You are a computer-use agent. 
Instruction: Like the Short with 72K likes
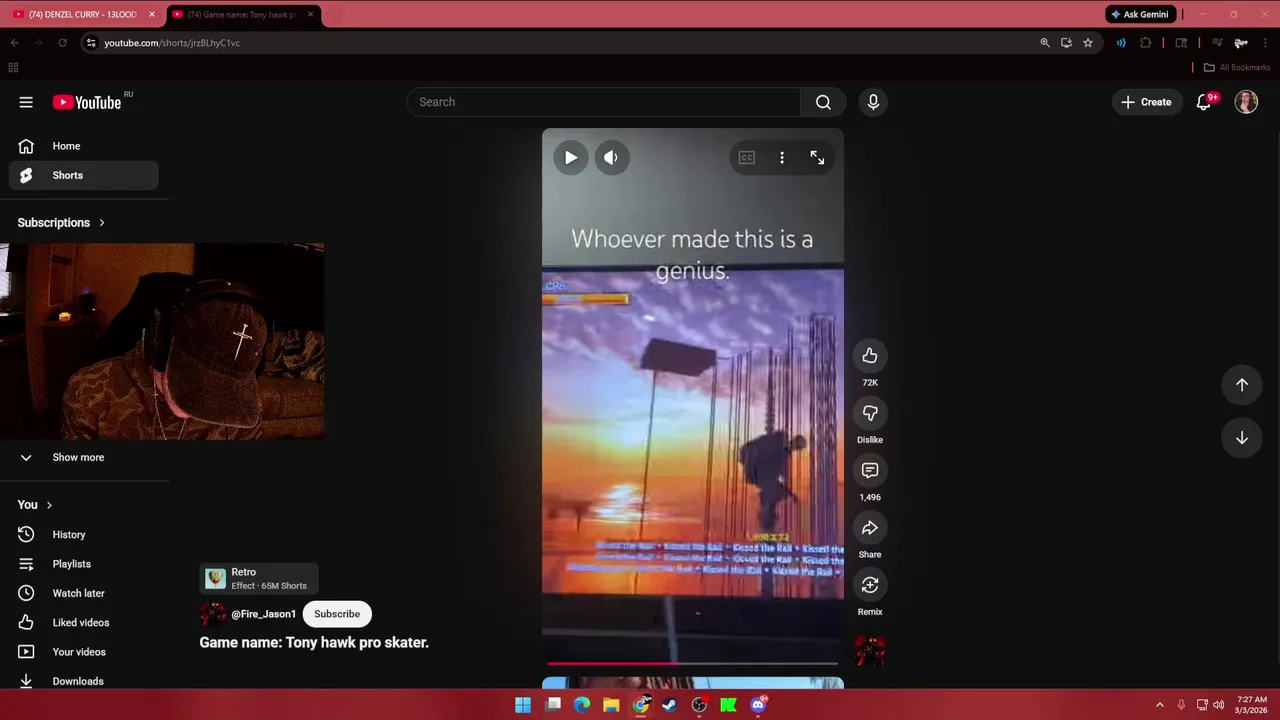[870, 356]
